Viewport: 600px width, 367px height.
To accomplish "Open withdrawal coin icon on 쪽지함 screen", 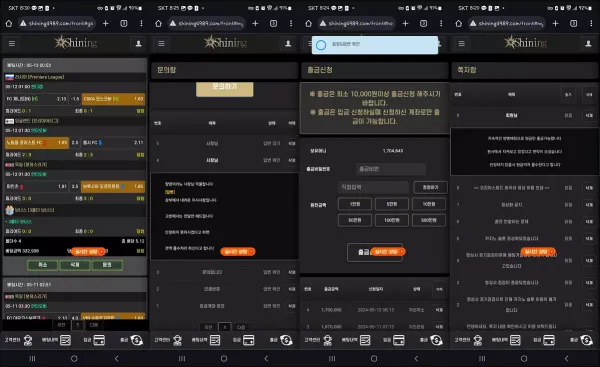I will tap(586, 340).
